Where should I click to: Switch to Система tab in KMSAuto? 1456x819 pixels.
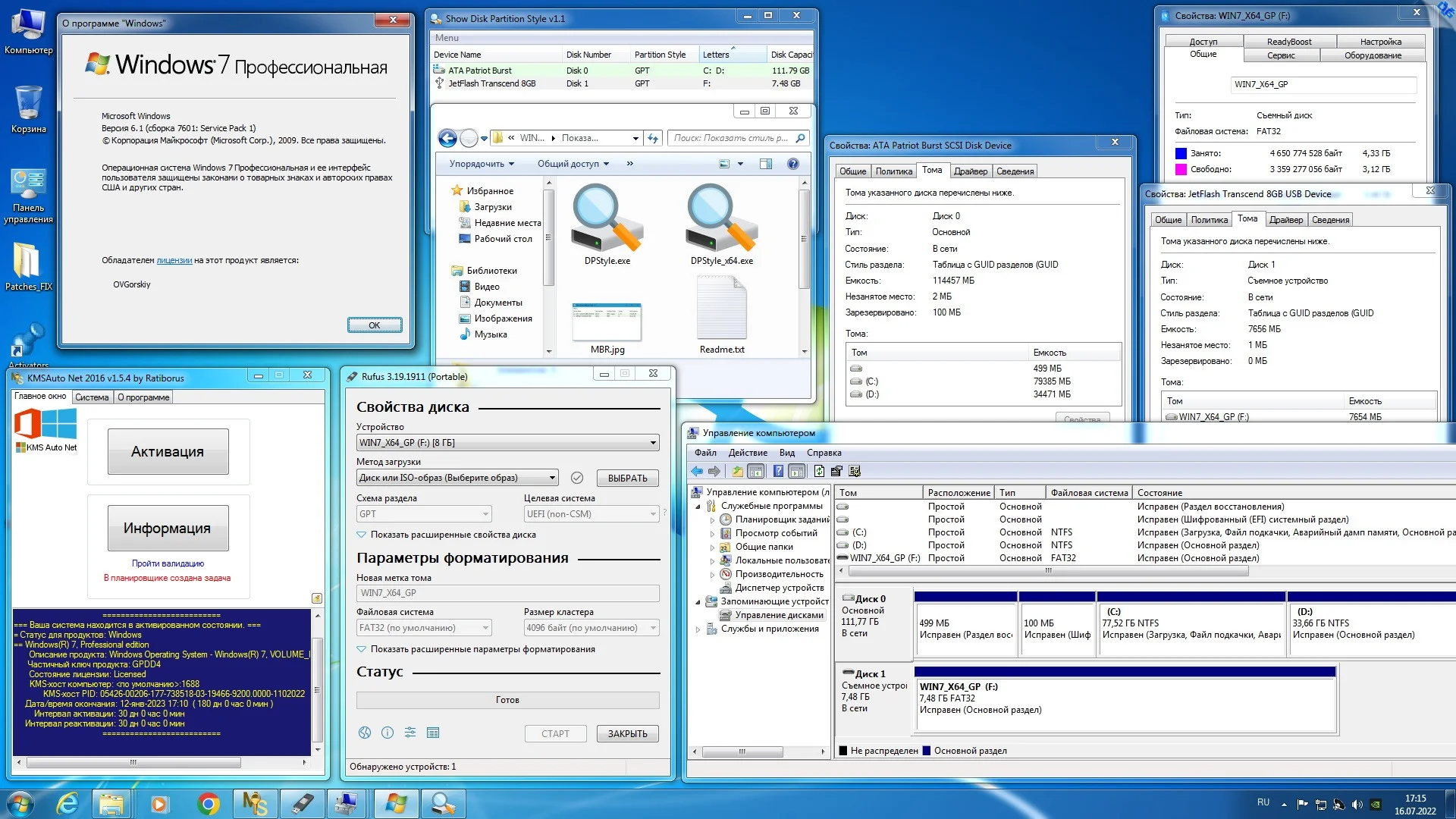(92, 397)
